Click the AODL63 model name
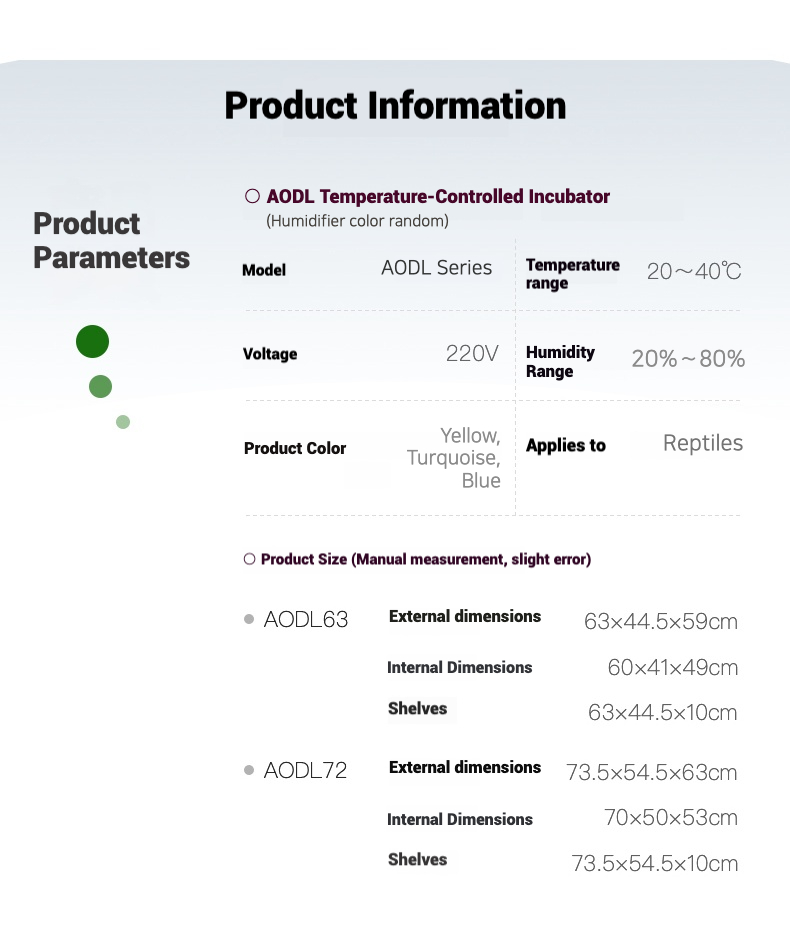The width and height of the screenshot is (790, 935). (x=306, y=620)
